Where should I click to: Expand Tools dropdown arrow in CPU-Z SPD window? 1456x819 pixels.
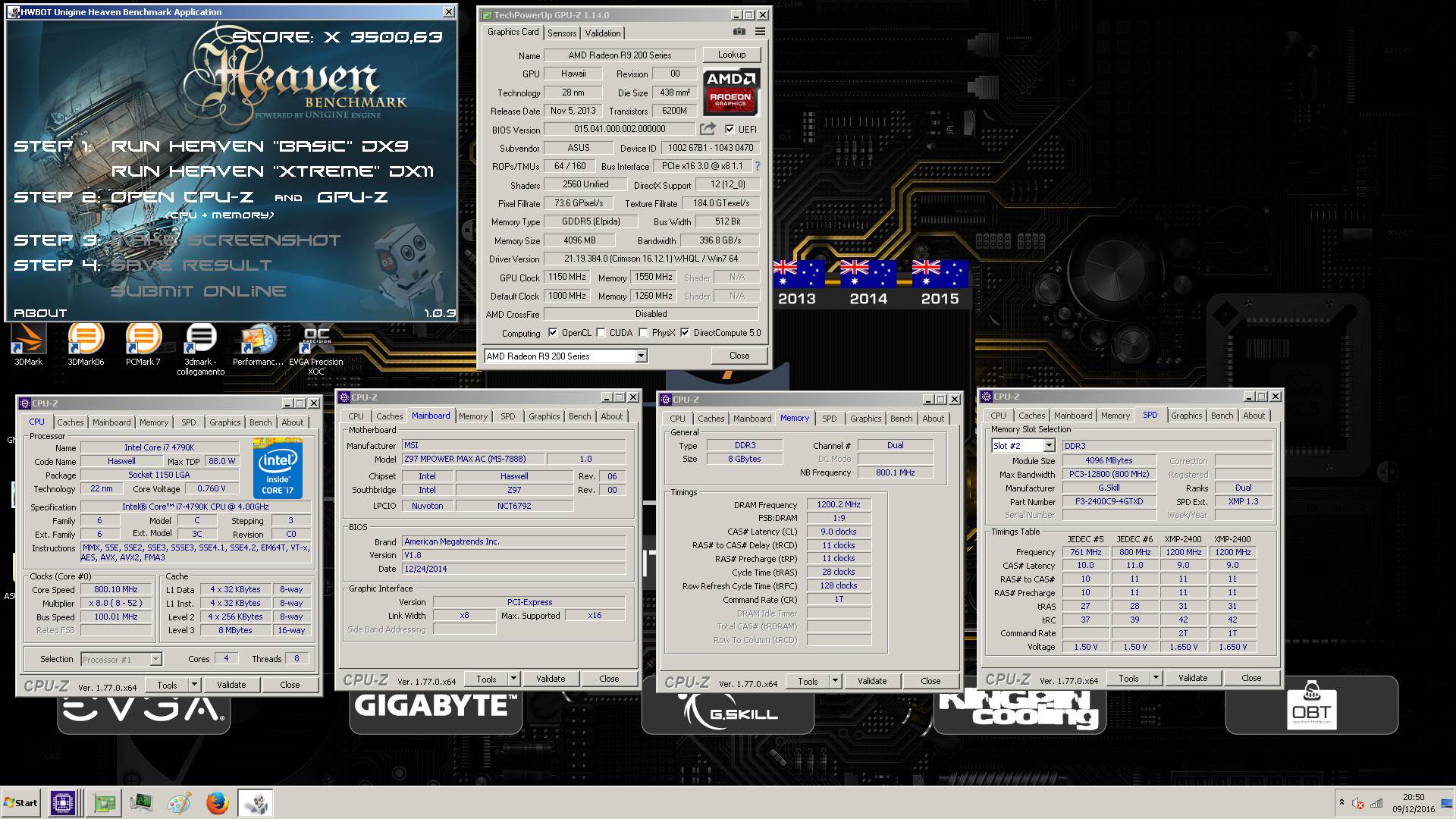pyautogui.click(x=1156, y=678)
